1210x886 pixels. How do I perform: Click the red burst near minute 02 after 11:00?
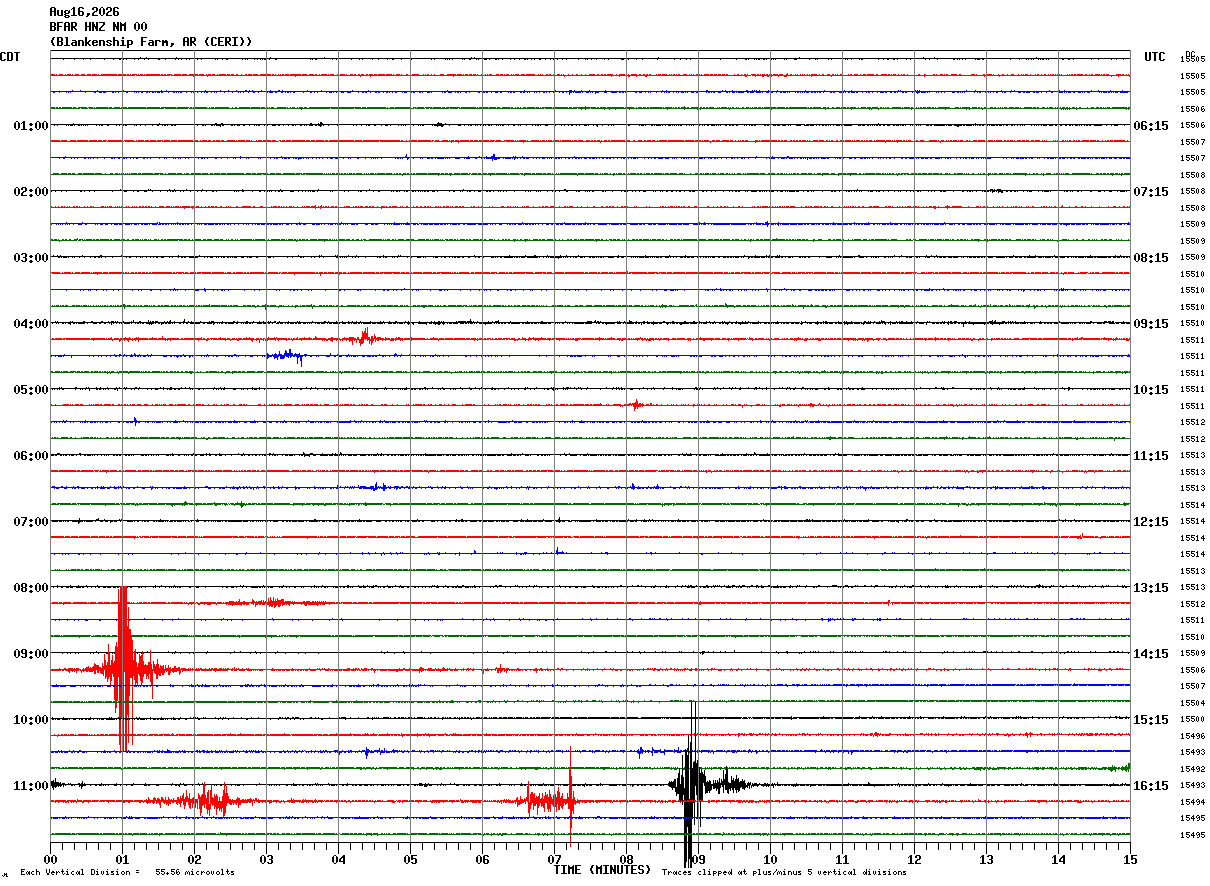click(208, 800)
